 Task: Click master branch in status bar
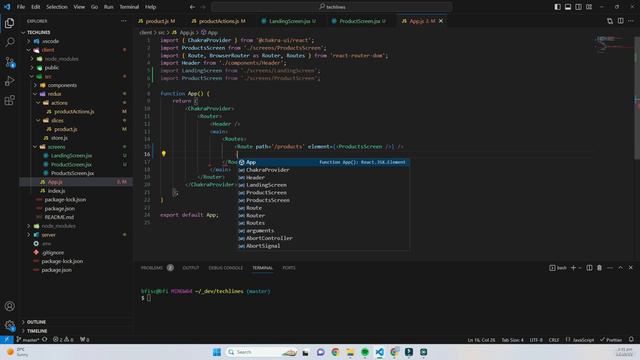pos(28,340)
